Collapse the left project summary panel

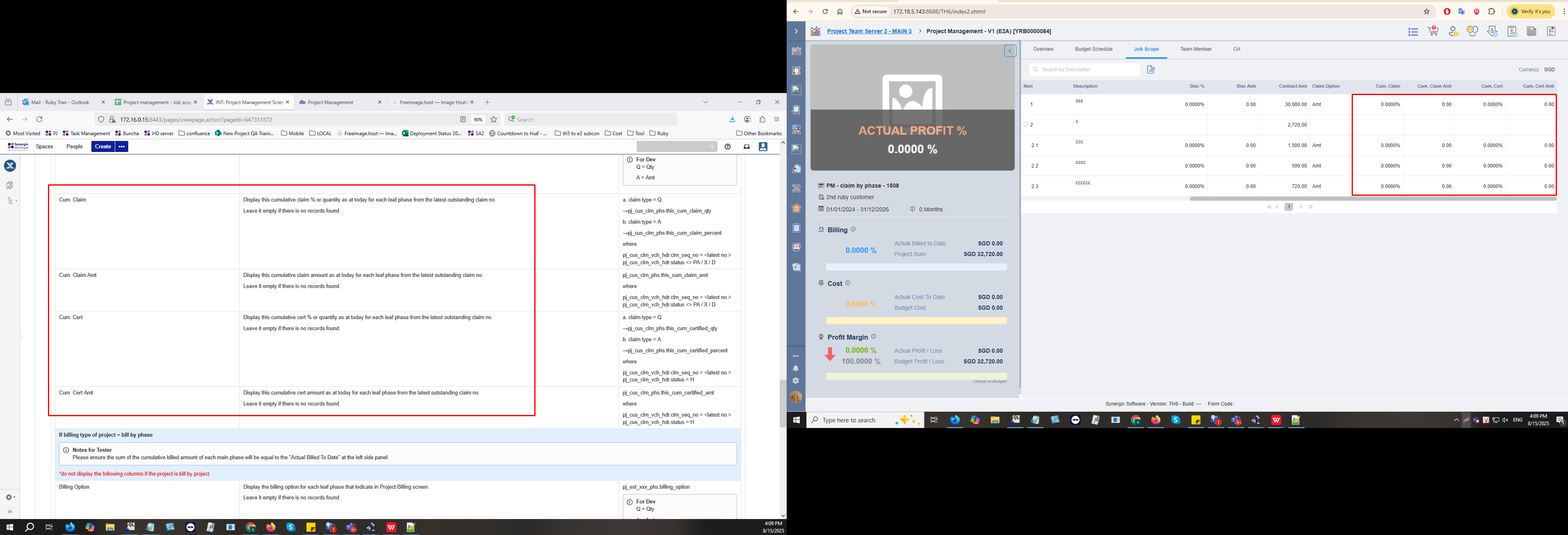[1010, 51]
